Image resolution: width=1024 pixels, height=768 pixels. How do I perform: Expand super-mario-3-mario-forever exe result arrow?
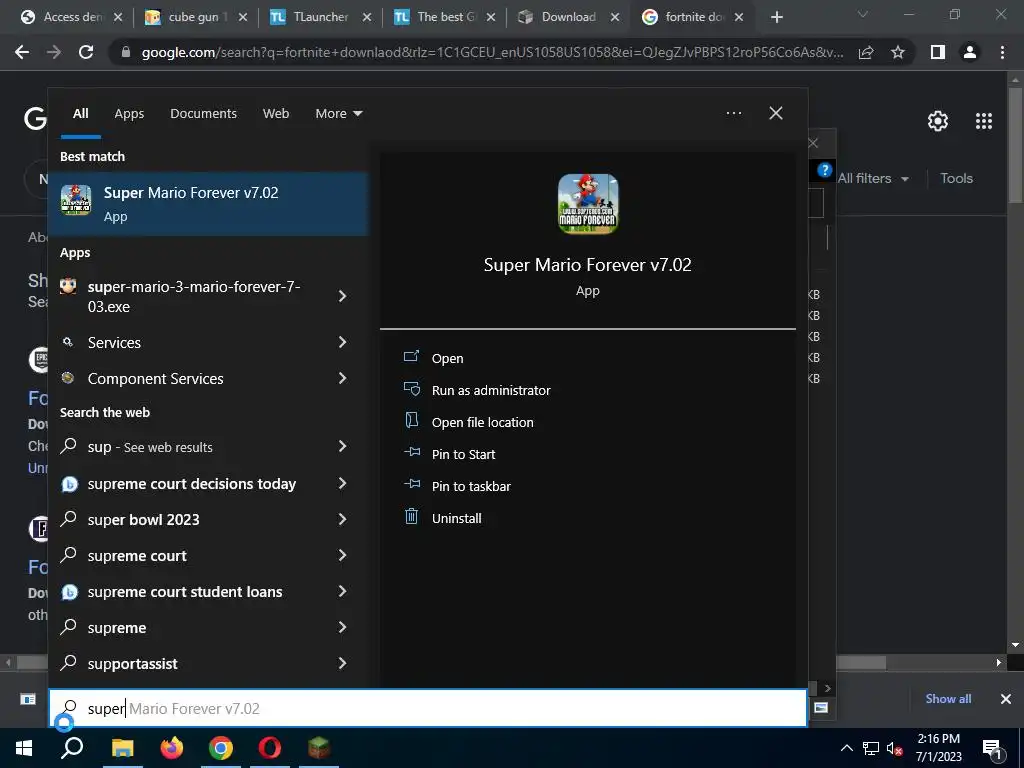coord(342,296)
